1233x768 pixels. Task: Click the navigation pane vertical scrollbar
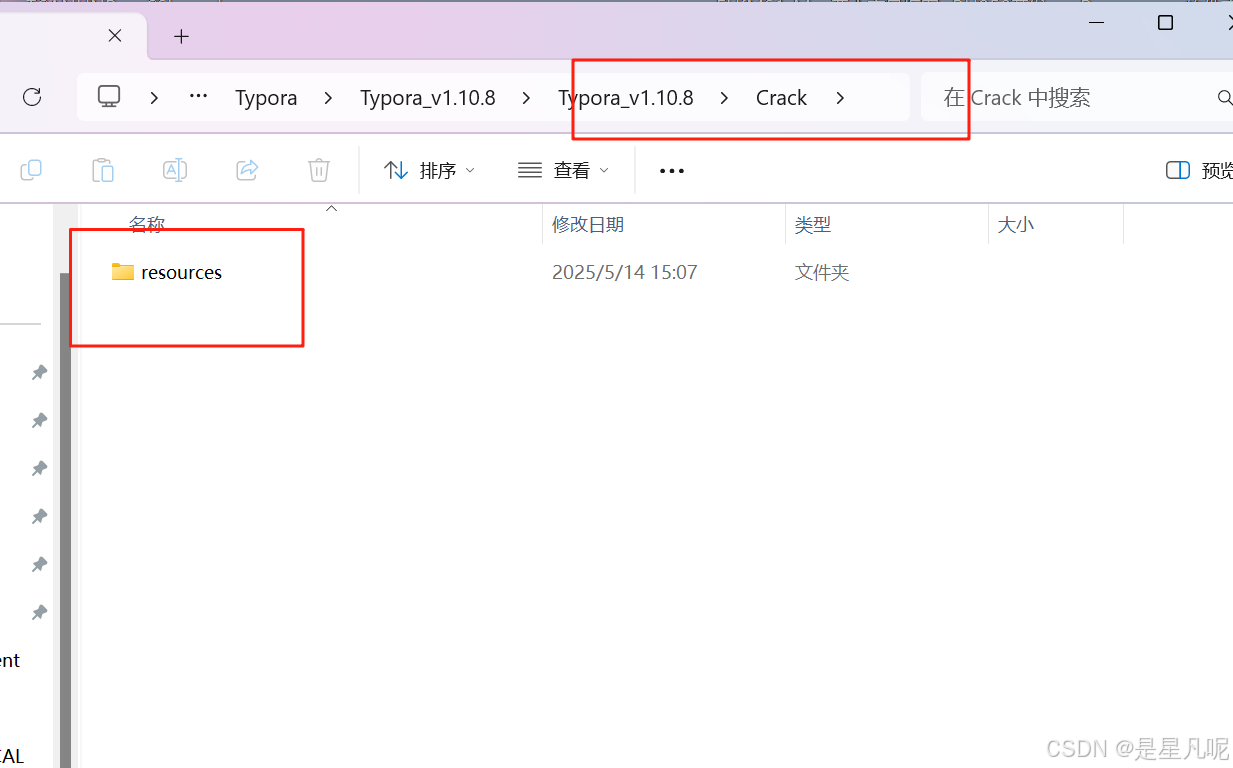click(x=66, y=520)
